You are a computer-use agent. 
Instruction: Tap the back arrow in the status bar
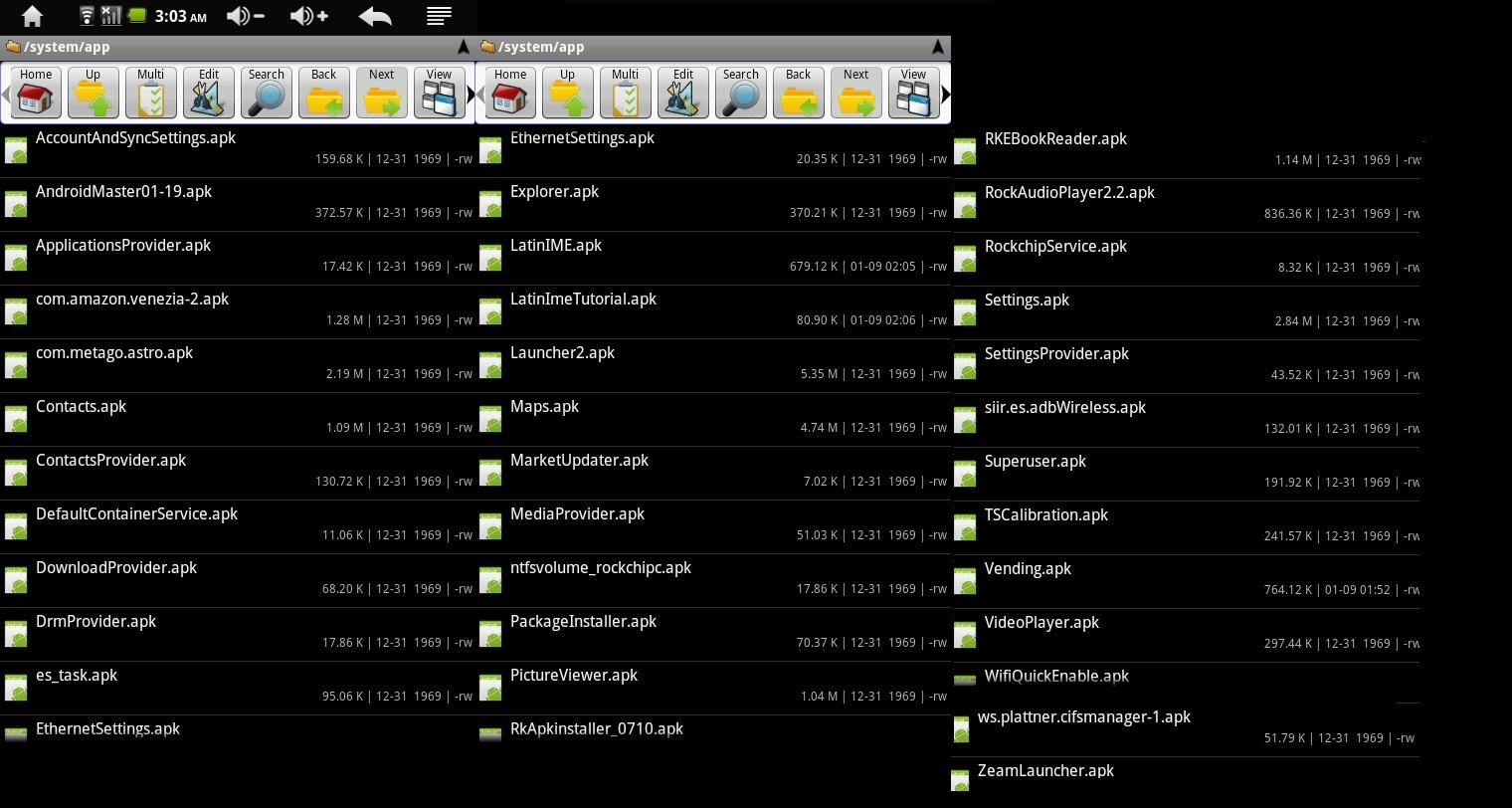(x=375, y=16)
